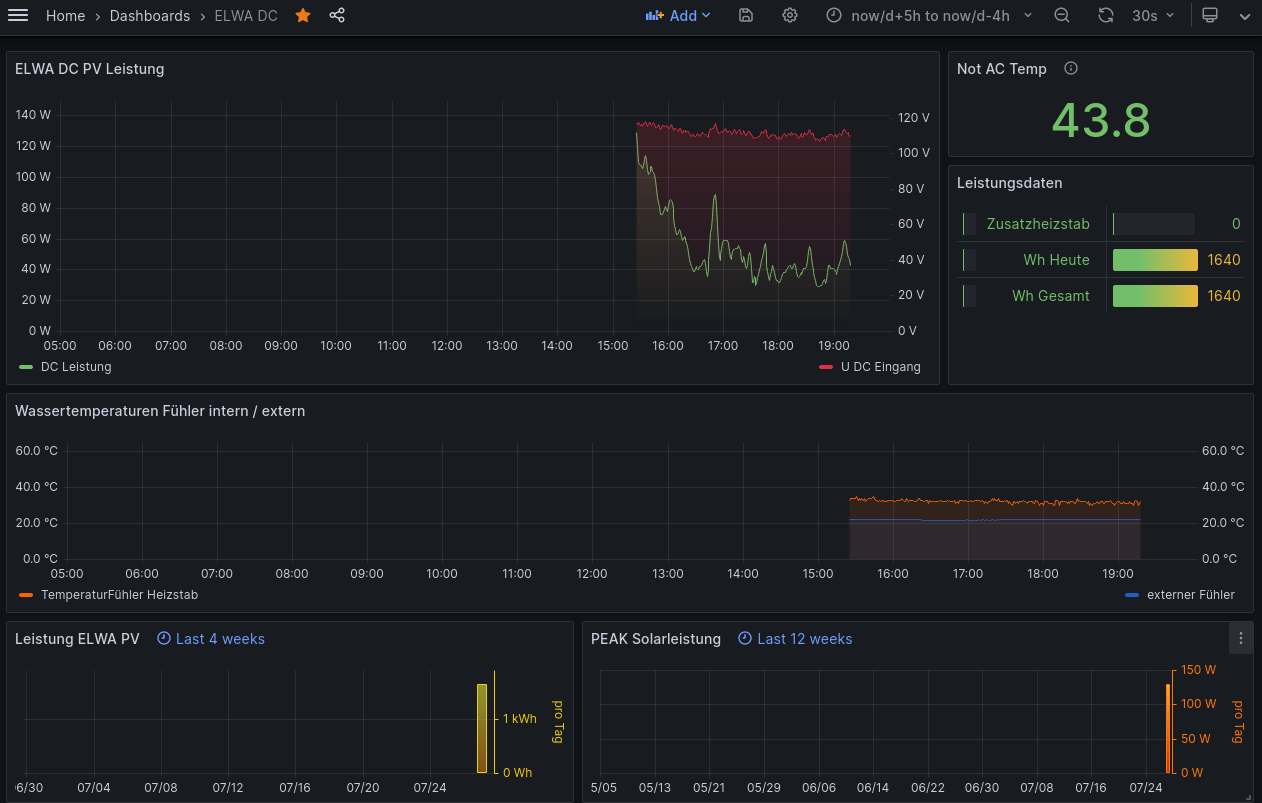Expand the 30s refresh interval dropdown
1262x803 pixels.
[1153, 16]
